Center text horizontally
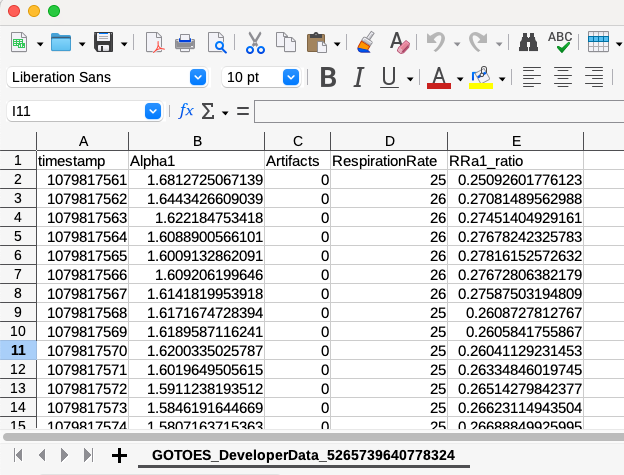Screen dimensions: 624x475 [563, 77]
